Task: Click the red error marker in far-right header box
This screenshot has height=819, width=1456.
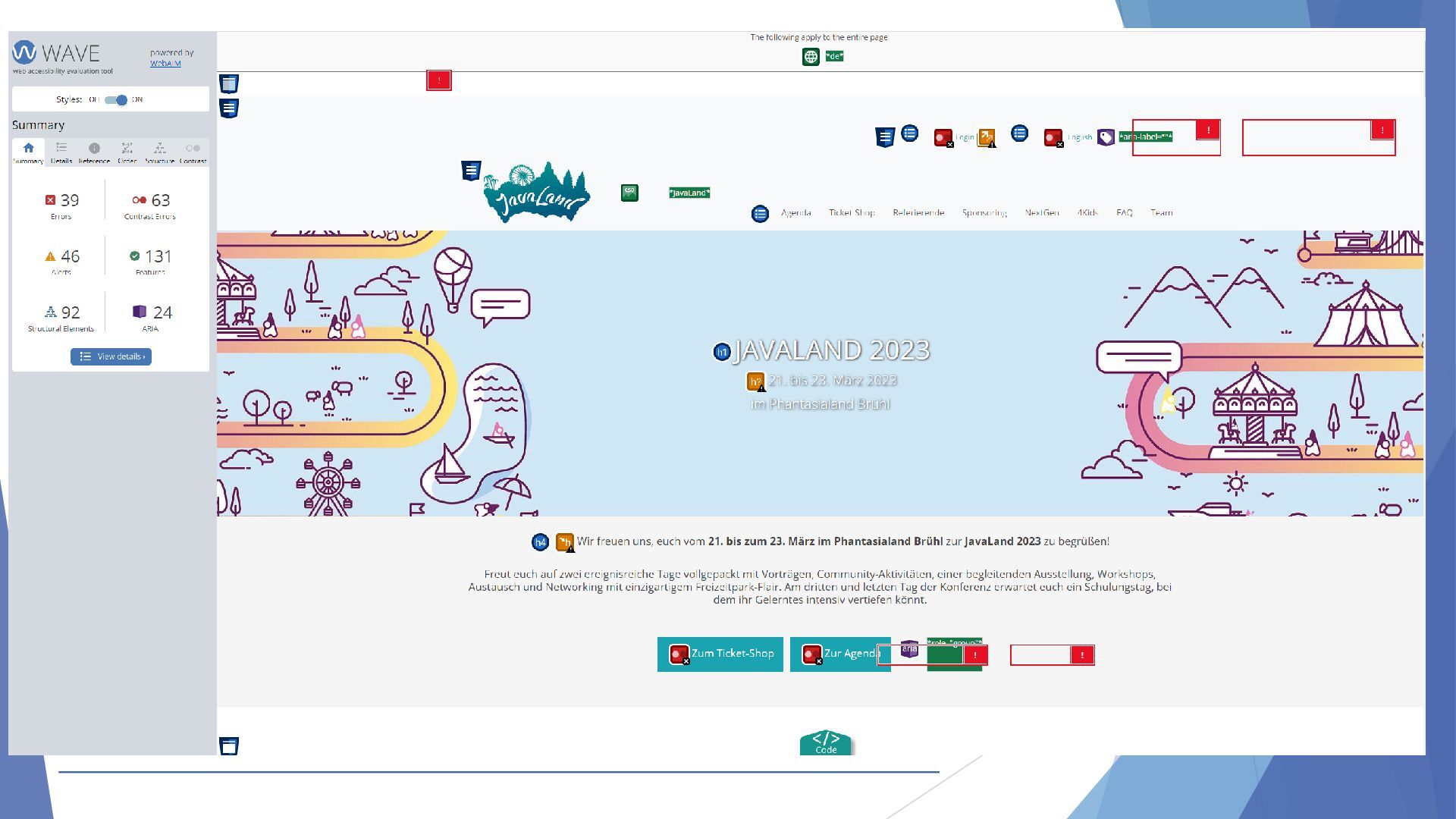Action: point(1382,130)
